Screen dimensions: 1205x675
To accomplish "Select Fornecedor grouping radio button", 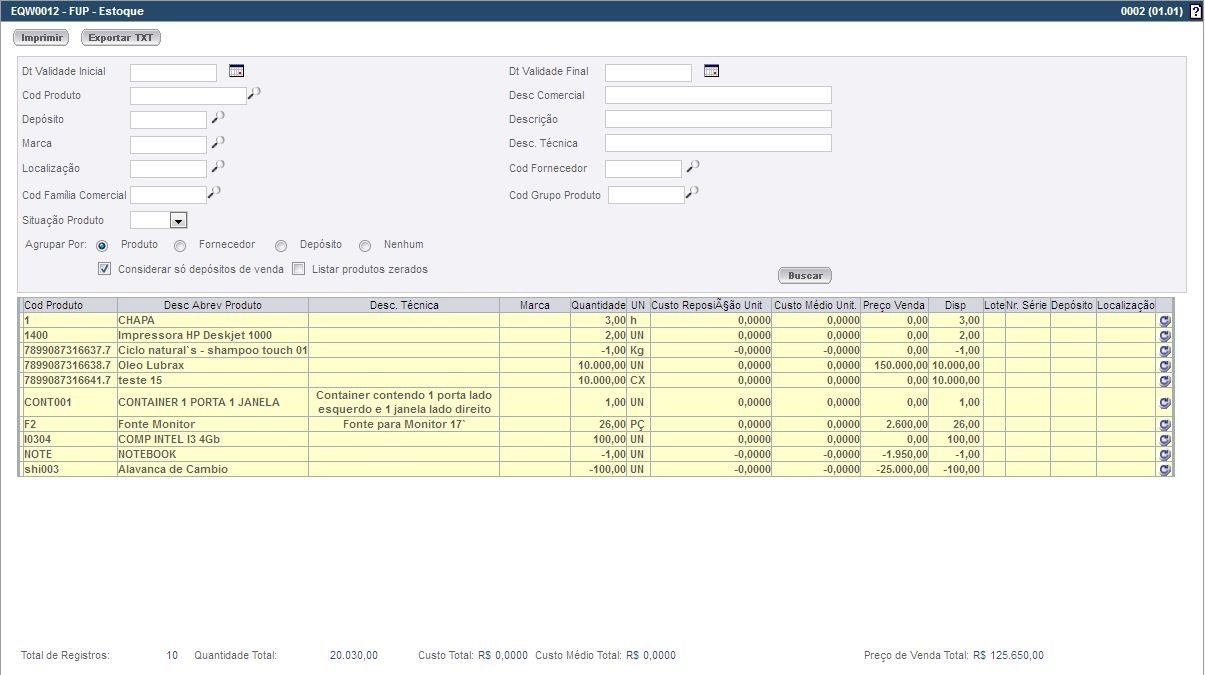I will click(x=180, y=246).
